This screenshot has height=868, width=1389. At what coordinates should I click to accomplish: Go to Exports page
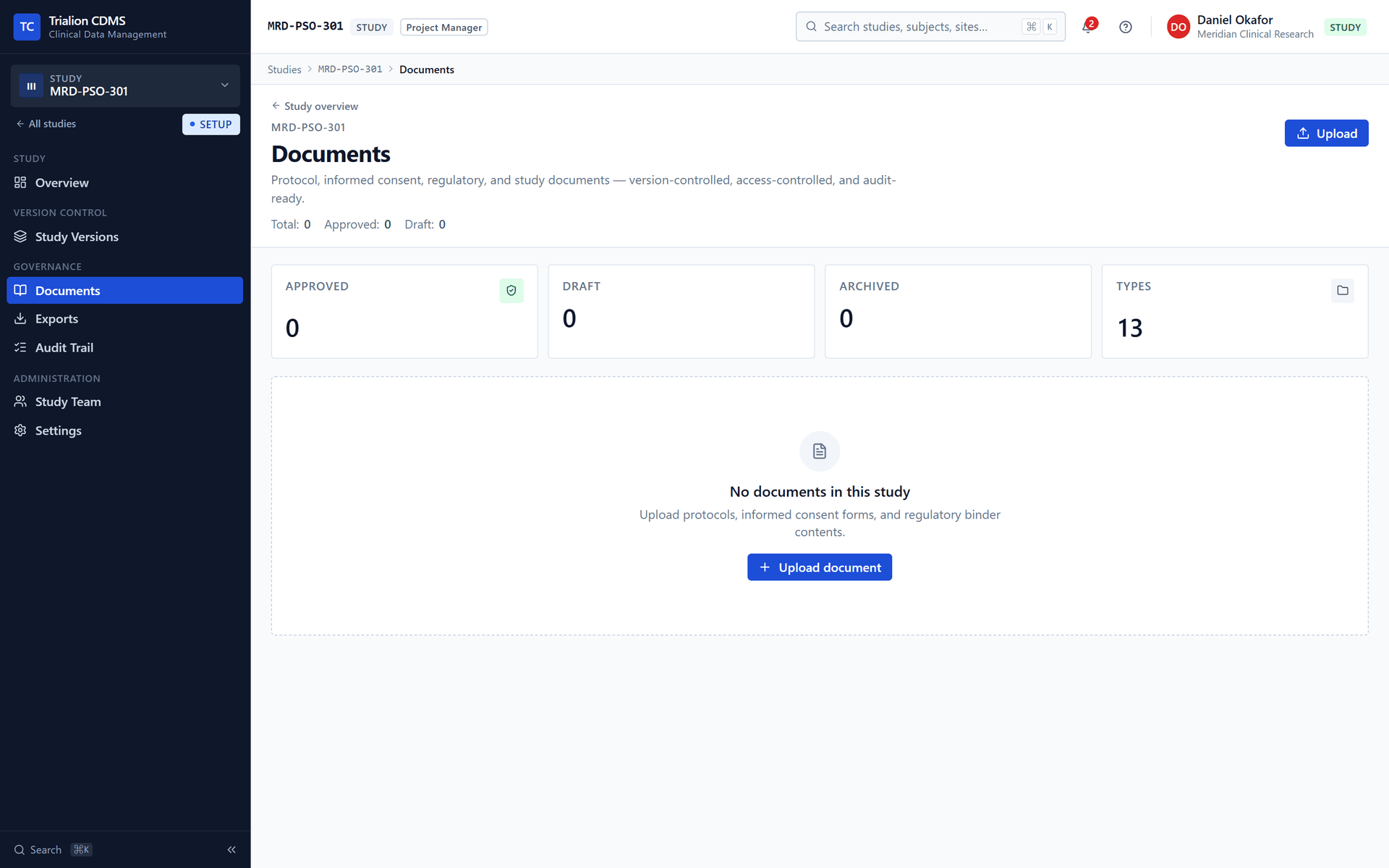pyautogui.click(x=124, y=319)
